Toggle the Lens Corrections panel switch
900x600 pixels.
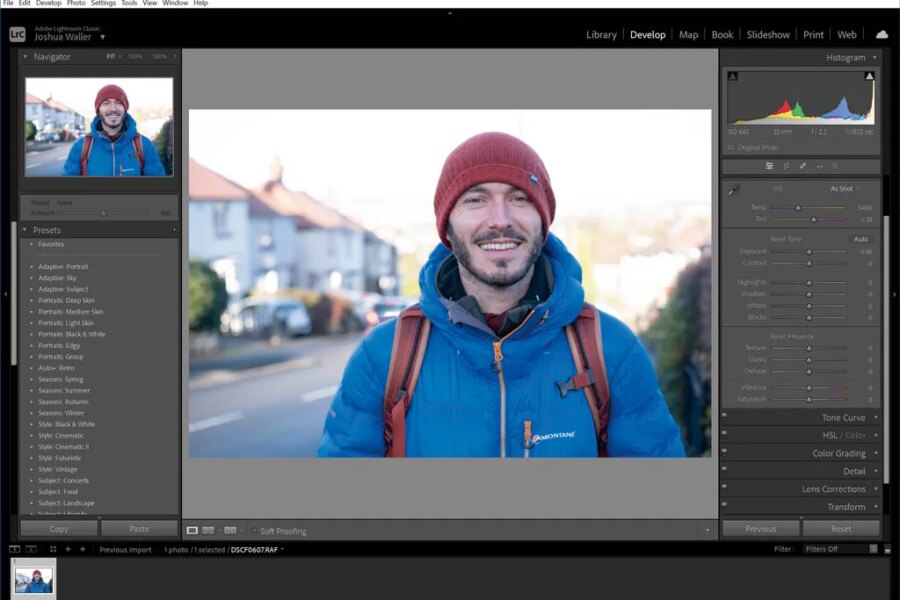click(724, 489)
